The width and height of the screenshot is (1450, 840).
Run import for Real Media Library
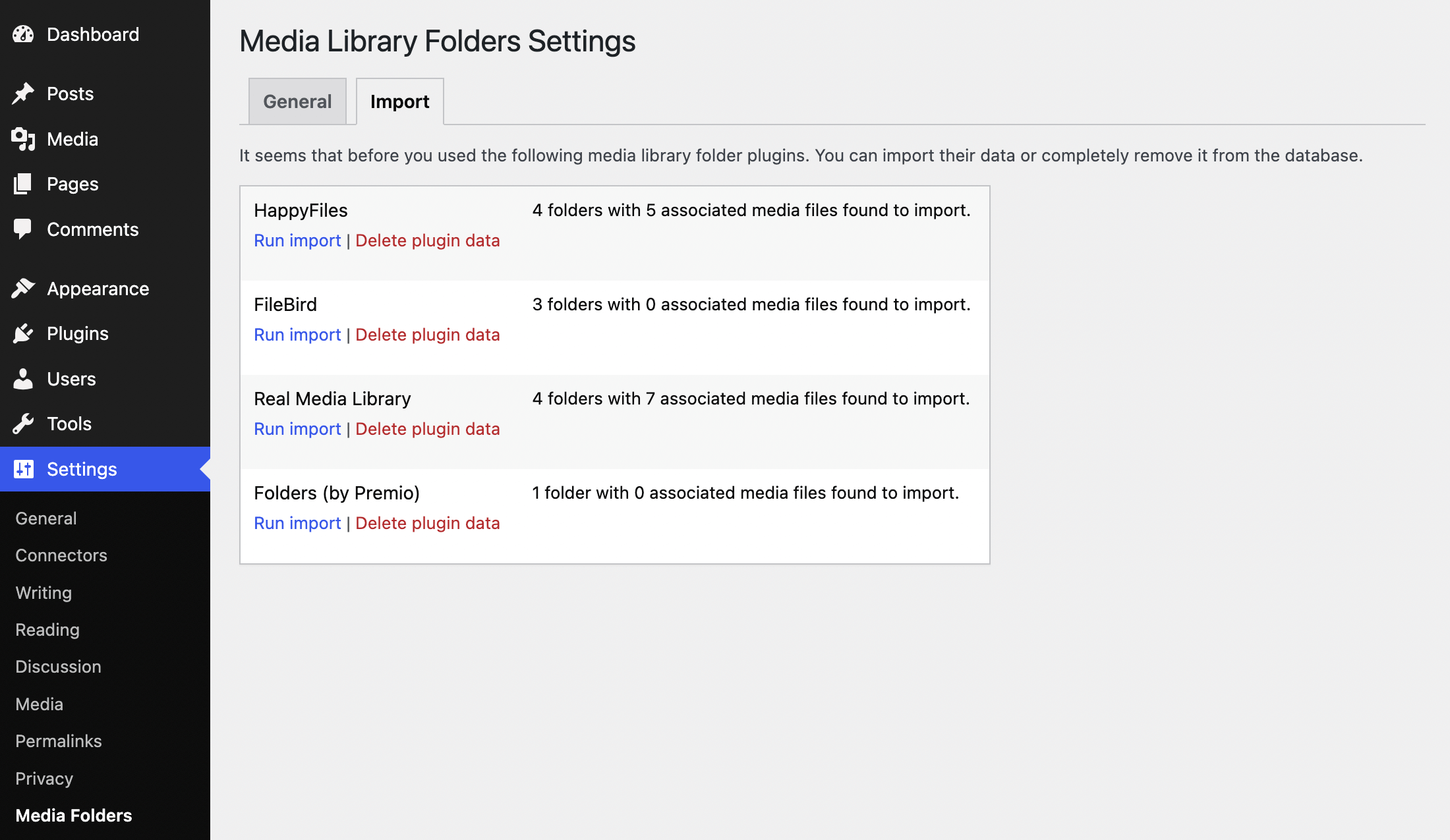pyautogui.click(x=297, y=429)
